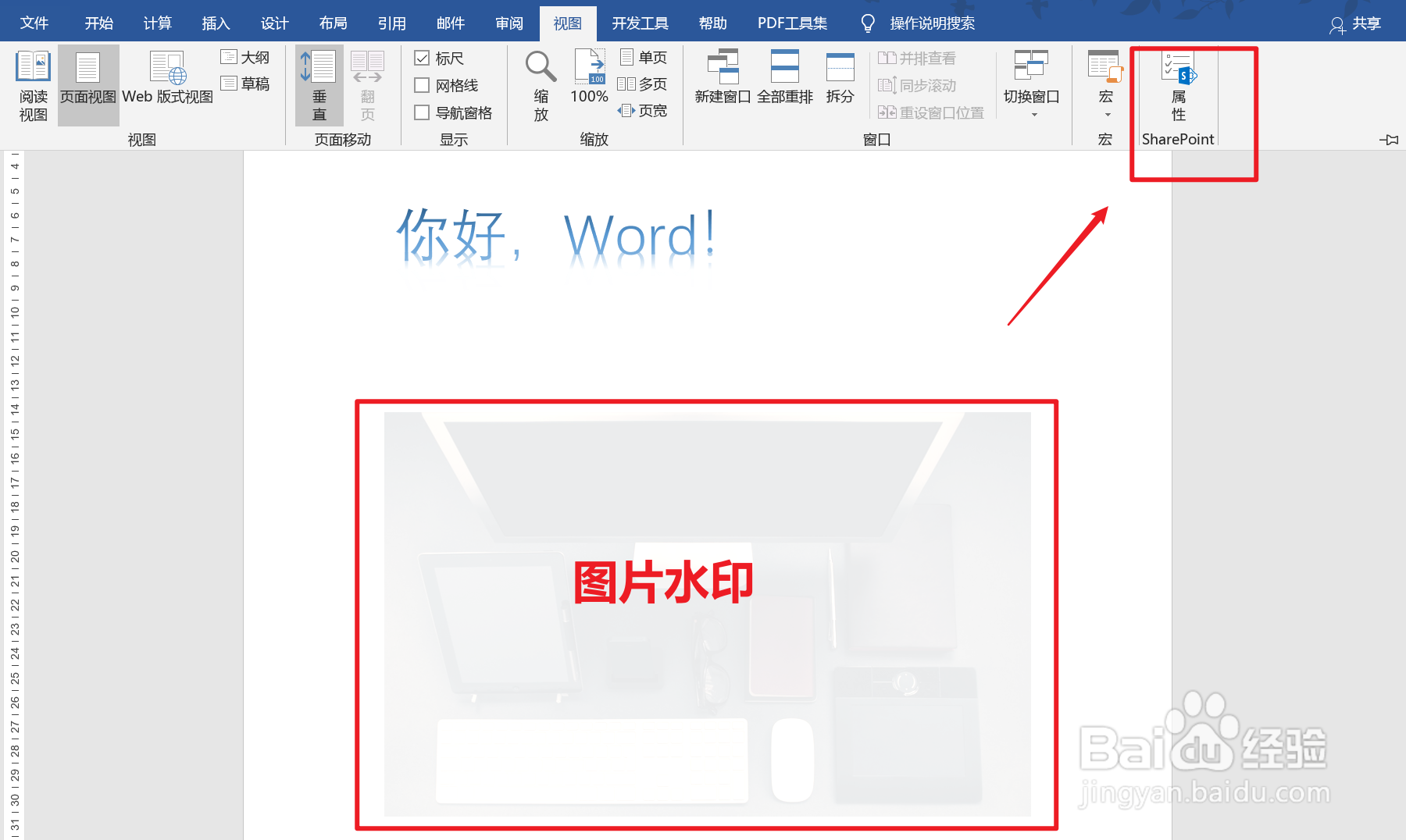
Task: Open the SharePoint 属性 properties icon
Action: coord(1177,86)
